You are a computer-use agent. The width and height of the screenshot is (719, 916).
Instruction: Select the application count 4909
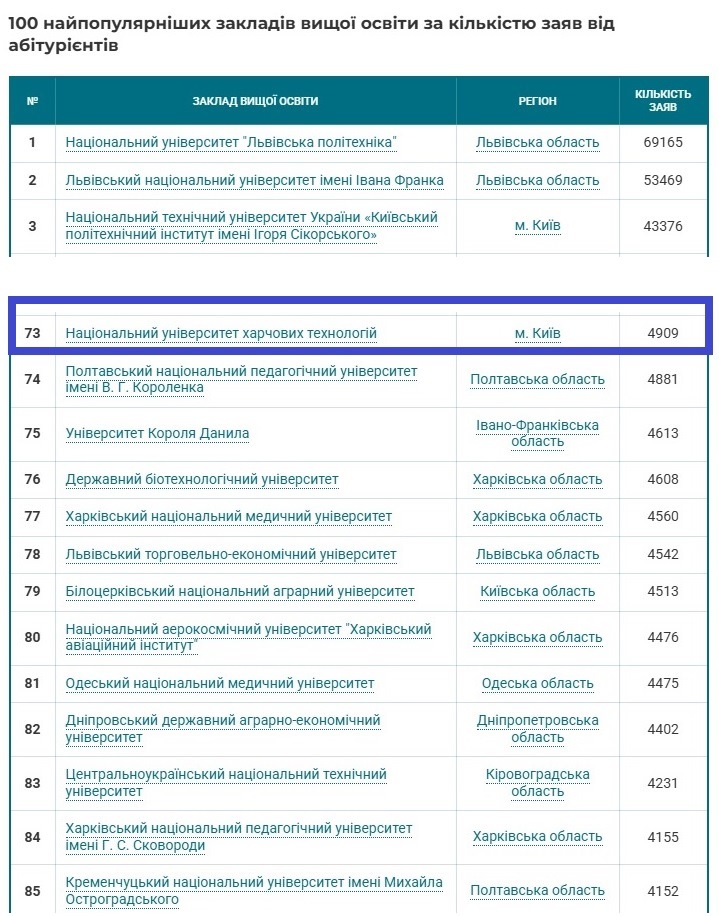[x=663, y=334]
